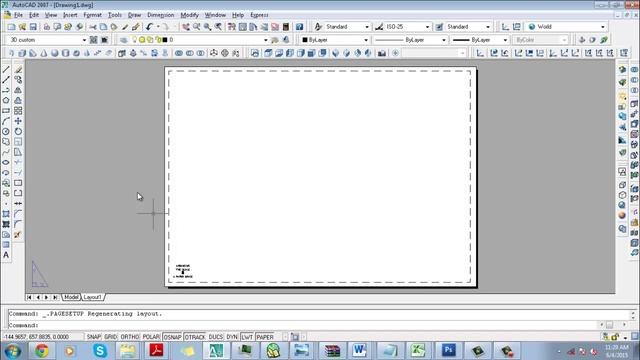Toggle DUCS in status bar
640x360 pixels.
216,337
